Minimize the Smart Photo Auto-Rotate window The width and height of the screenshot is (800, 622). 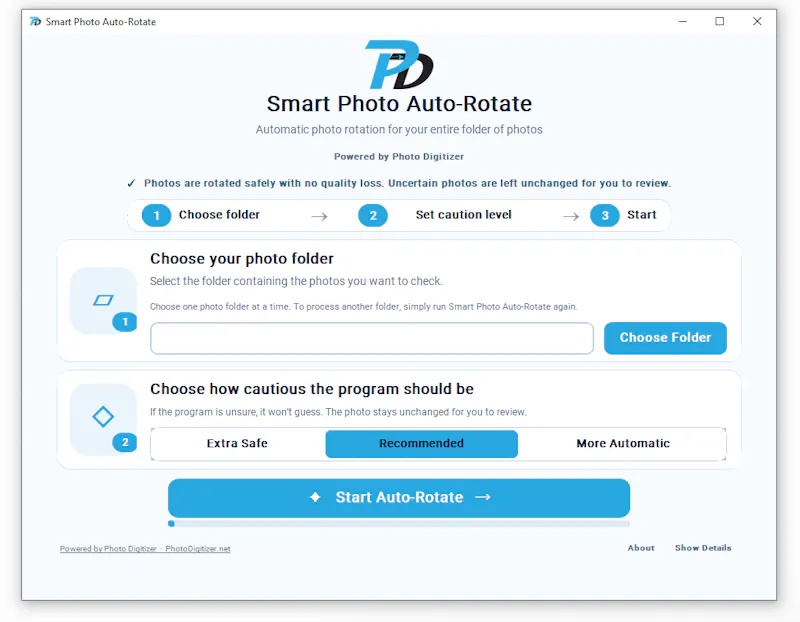pos(683,21)
